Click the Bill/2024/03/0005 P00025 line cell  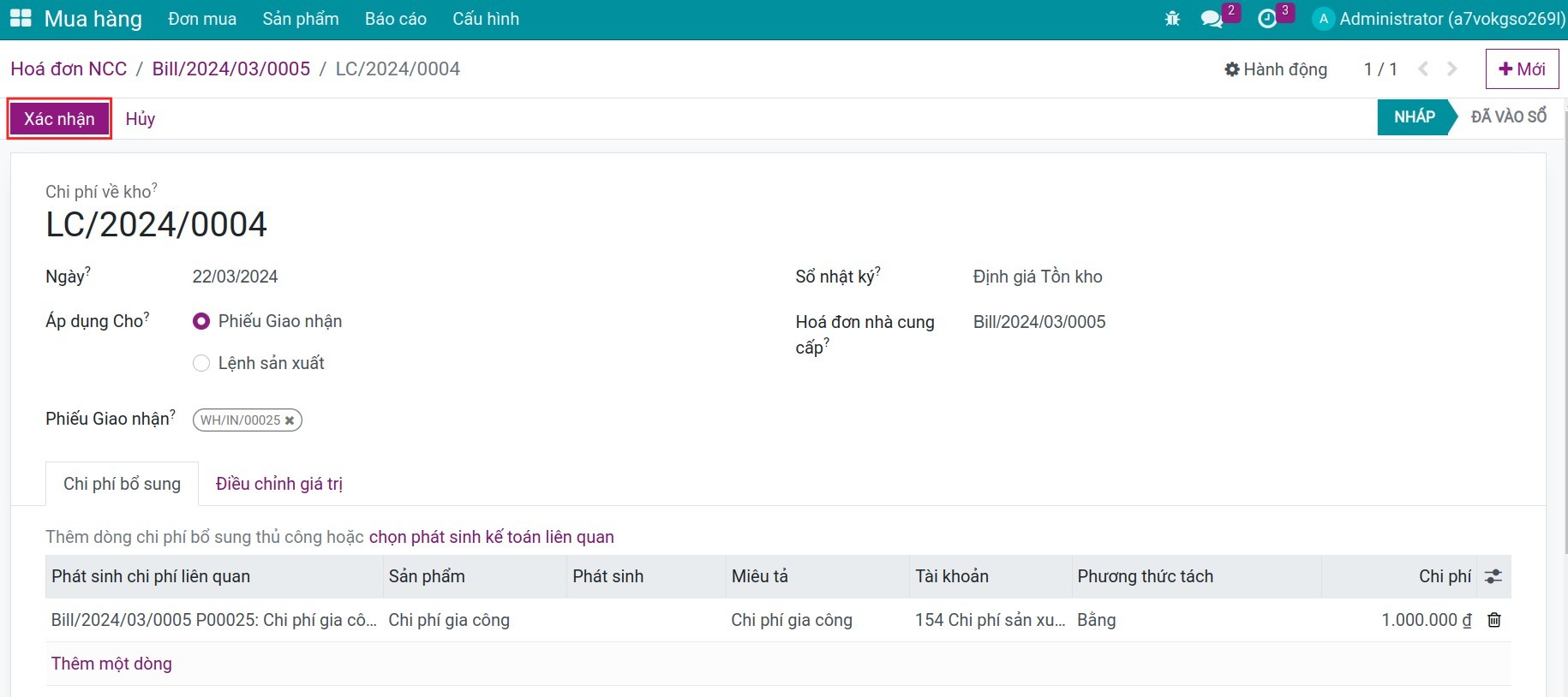pyautogui.click(x=214, y=620)
